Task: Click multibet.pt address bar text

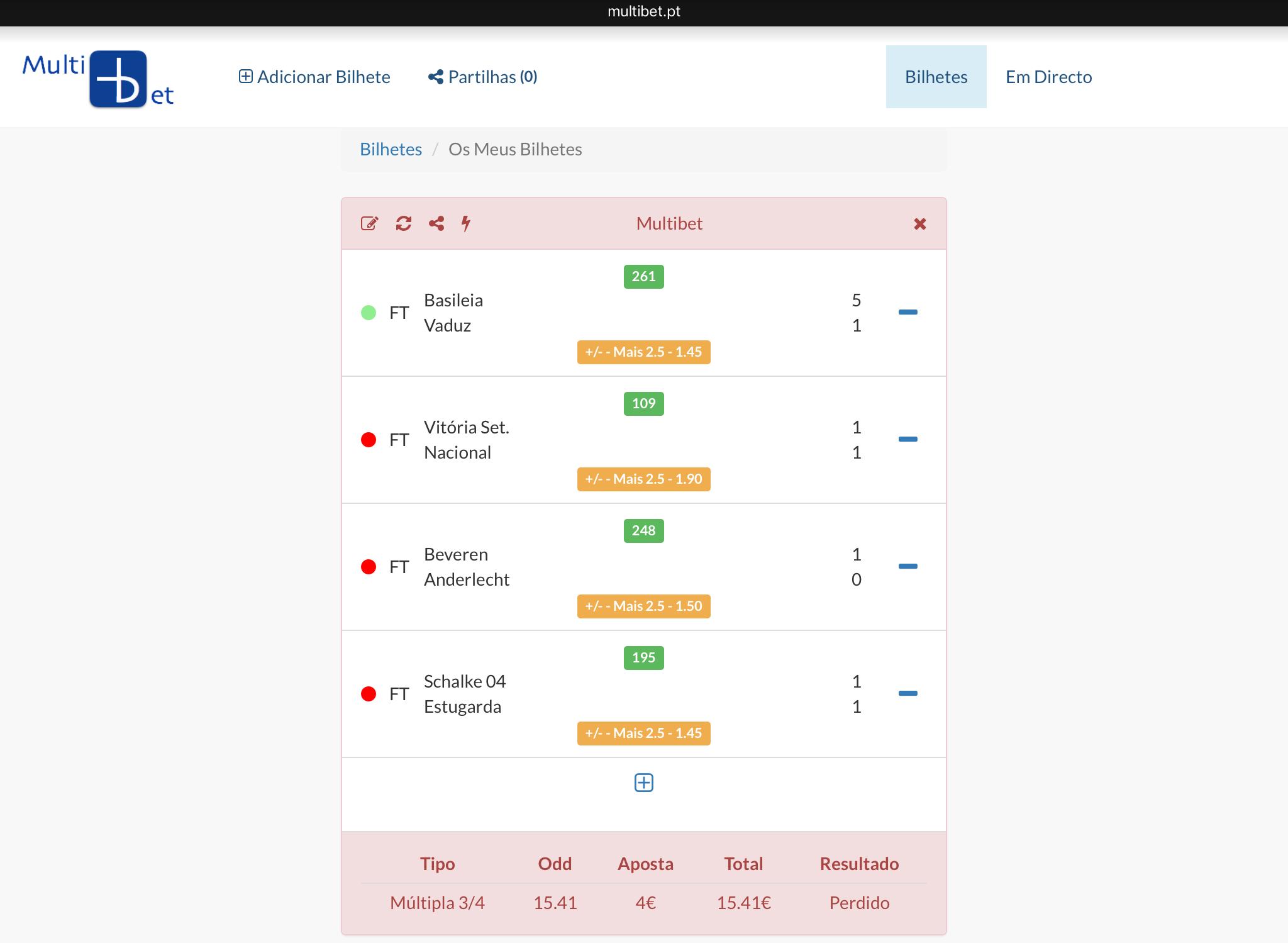Action: [644, 11]
